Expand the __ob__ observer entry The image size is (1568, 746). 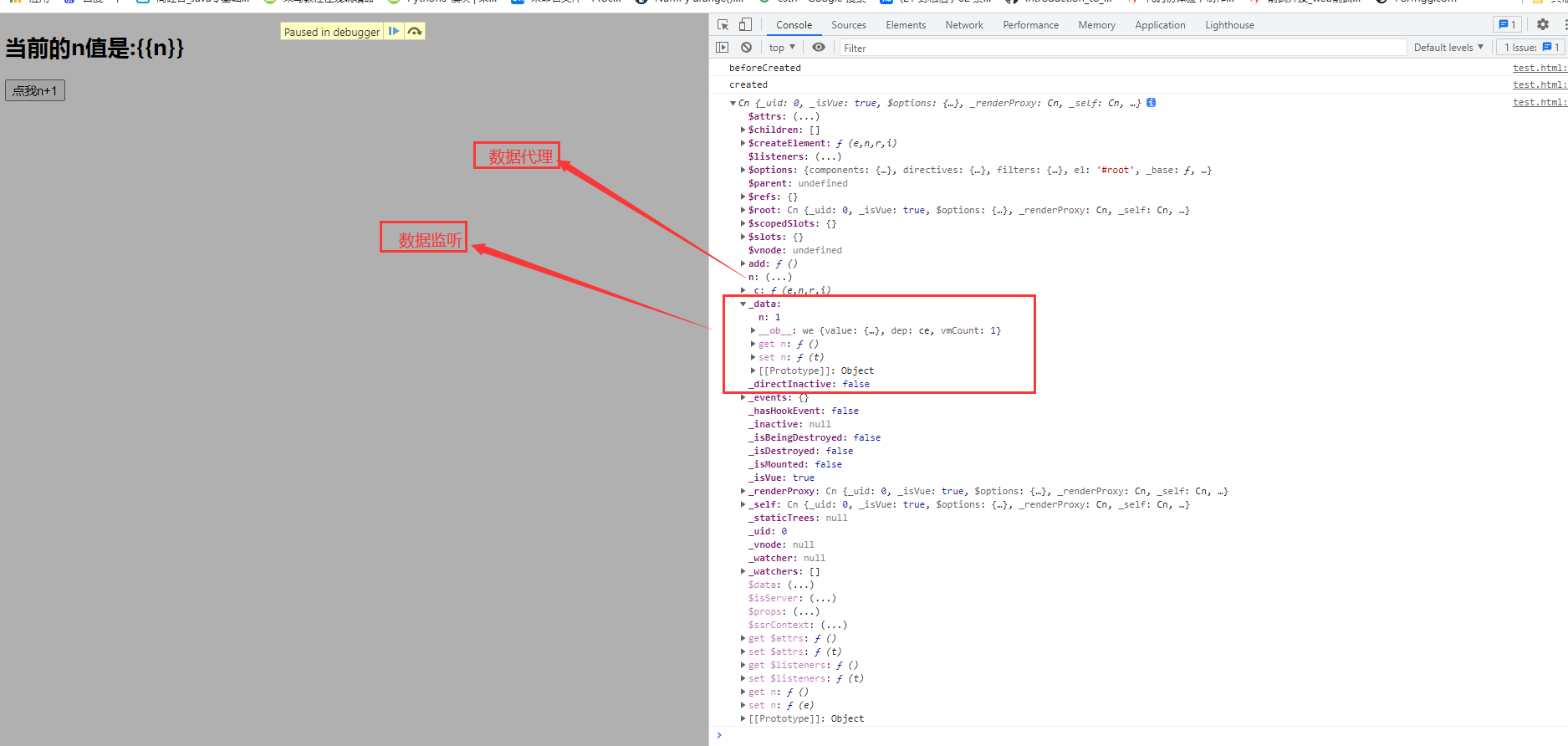753,331
